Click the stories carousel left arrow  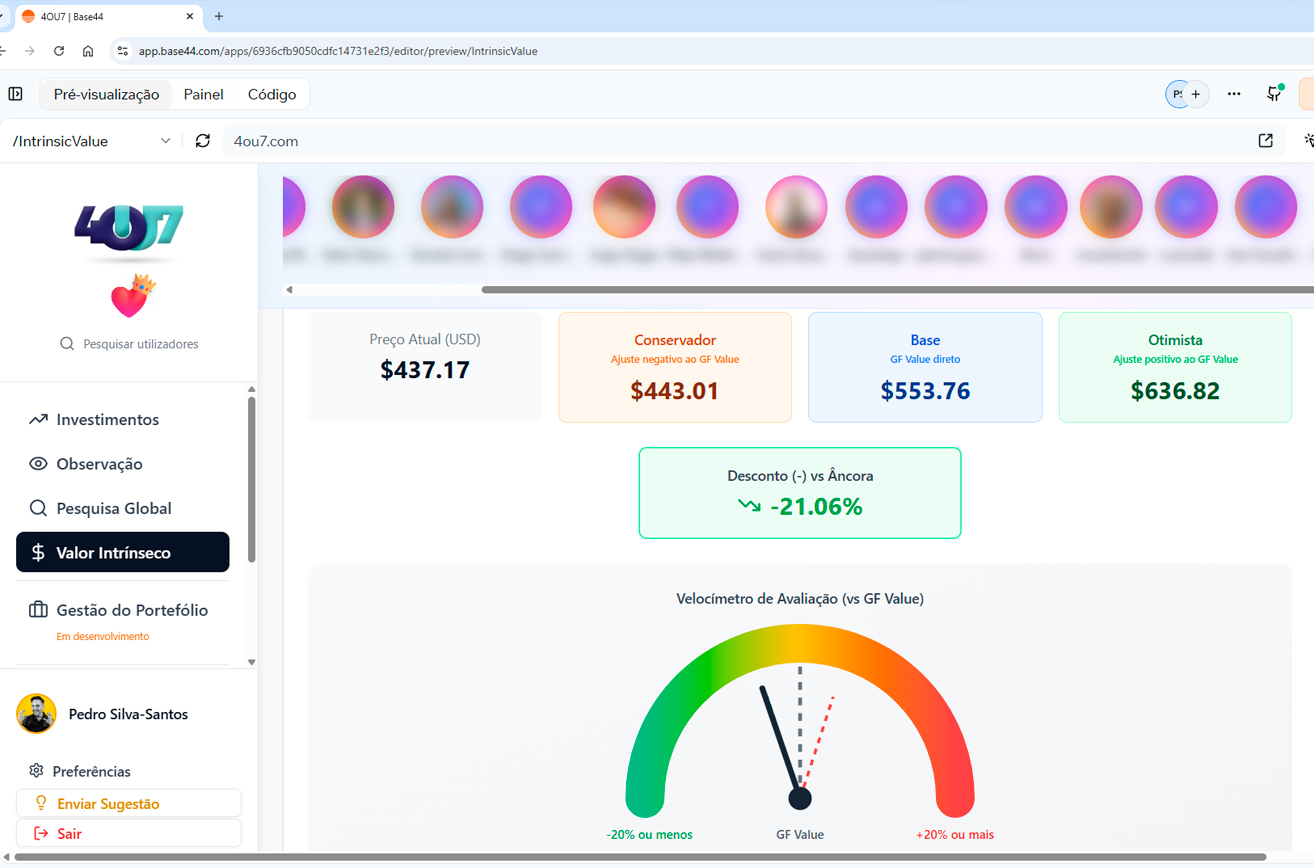tap(289, 290)
